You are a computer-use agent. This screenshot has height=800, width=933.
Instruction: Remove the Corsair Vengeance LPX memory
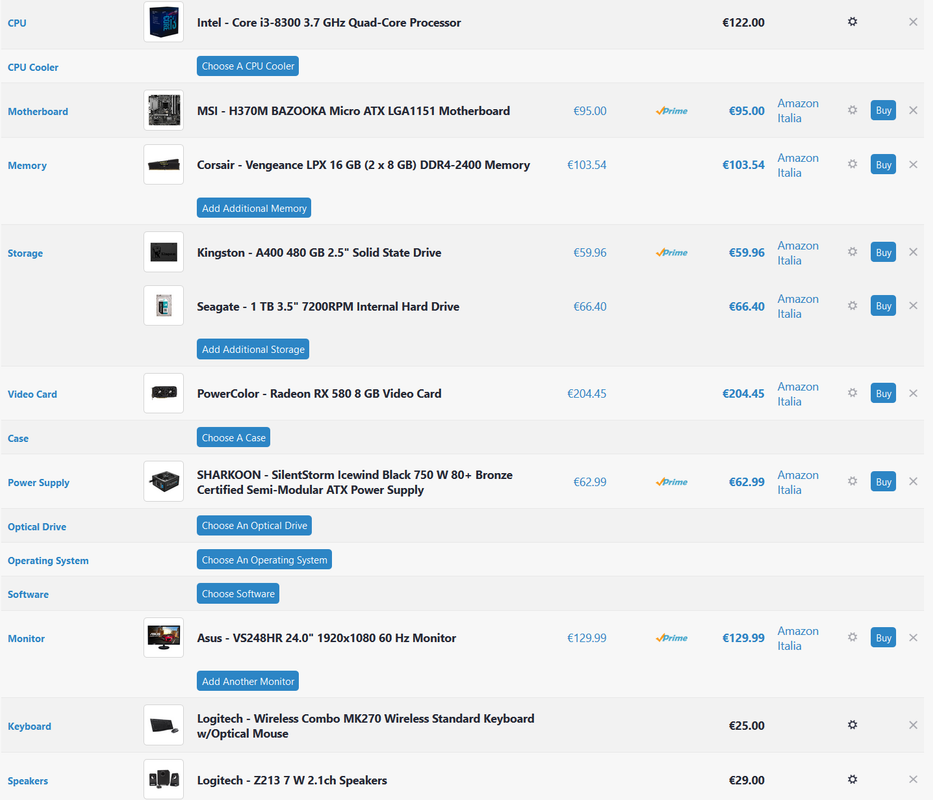[x=913, y=164]
